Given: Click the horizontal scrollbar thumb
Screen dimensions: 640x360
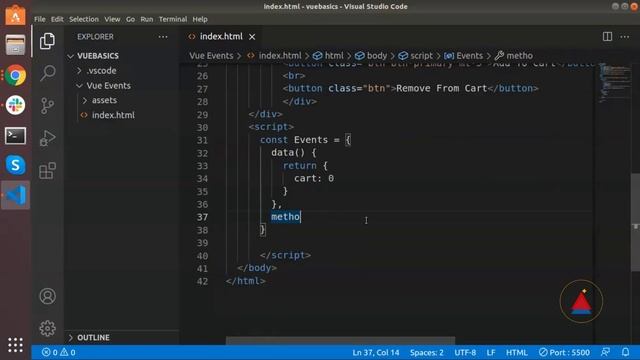Looking at the screenshot, I should [x=340, y=340].
